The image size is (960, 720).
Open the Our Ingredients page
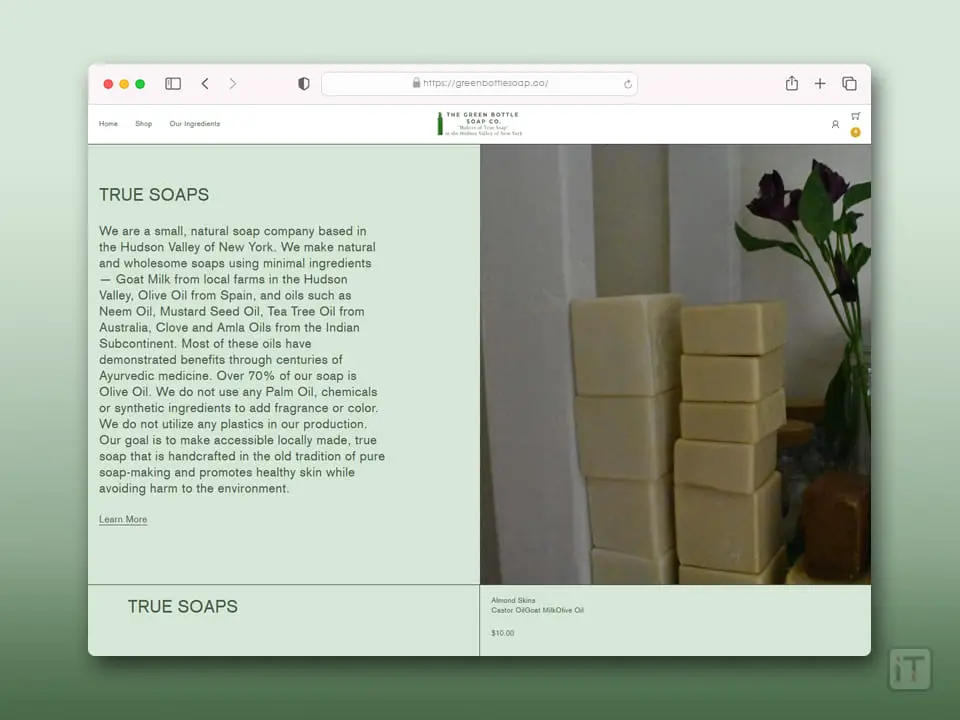click(195, 124)
